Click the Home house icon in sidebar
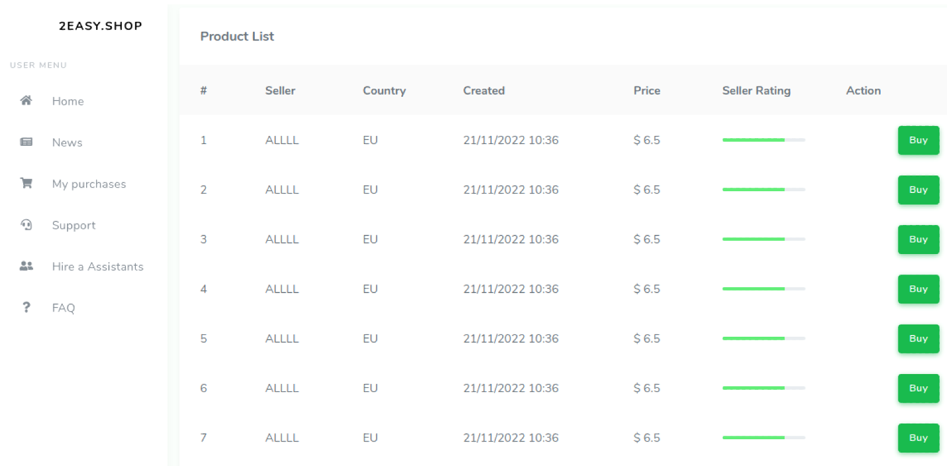947x466 pixels. point(27,101)
